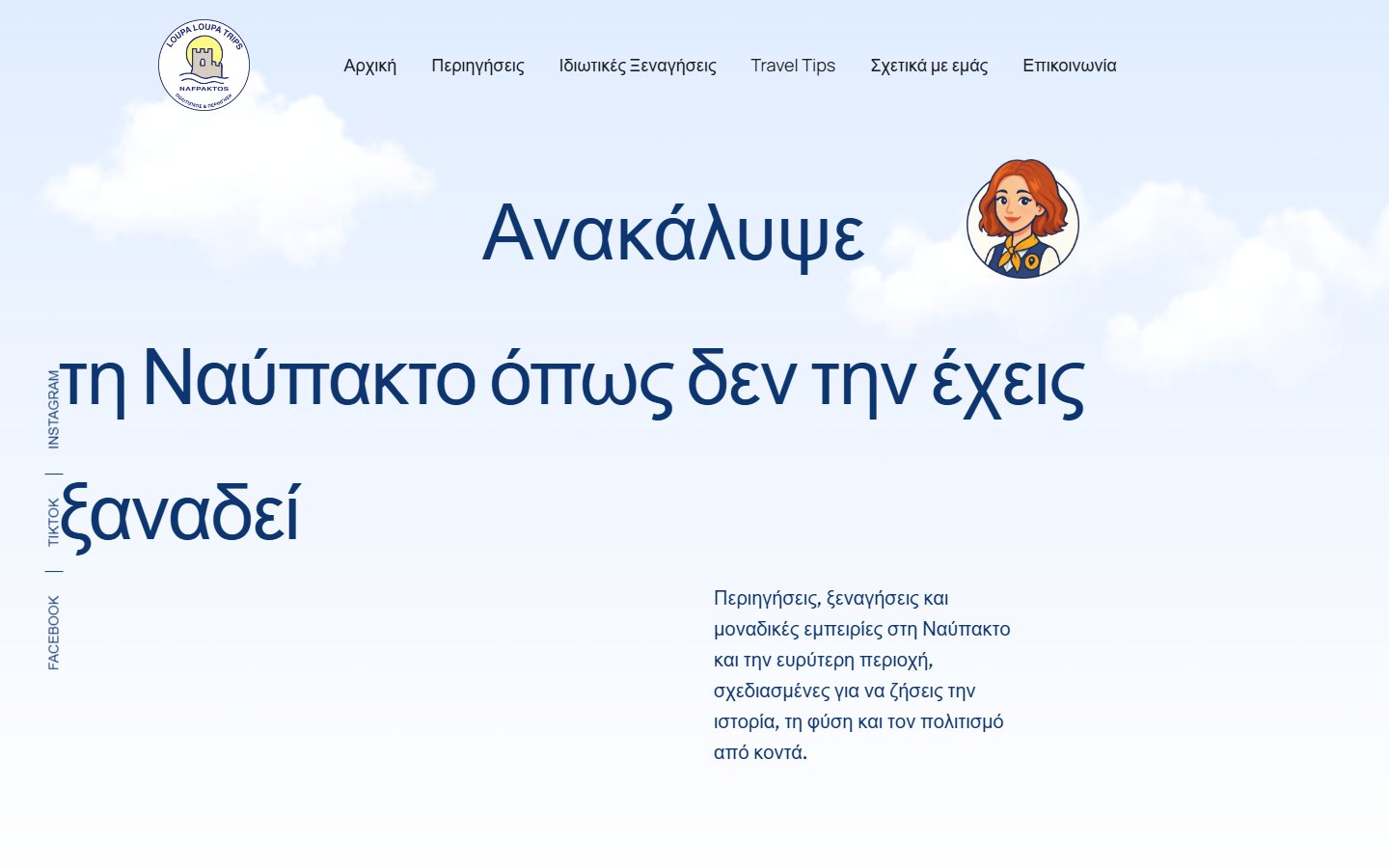The image size is (1389, 868).
Task: Click the paragraph starting Περιηγήσεις, ξεναγήσεις και
Action: (862, 675)
